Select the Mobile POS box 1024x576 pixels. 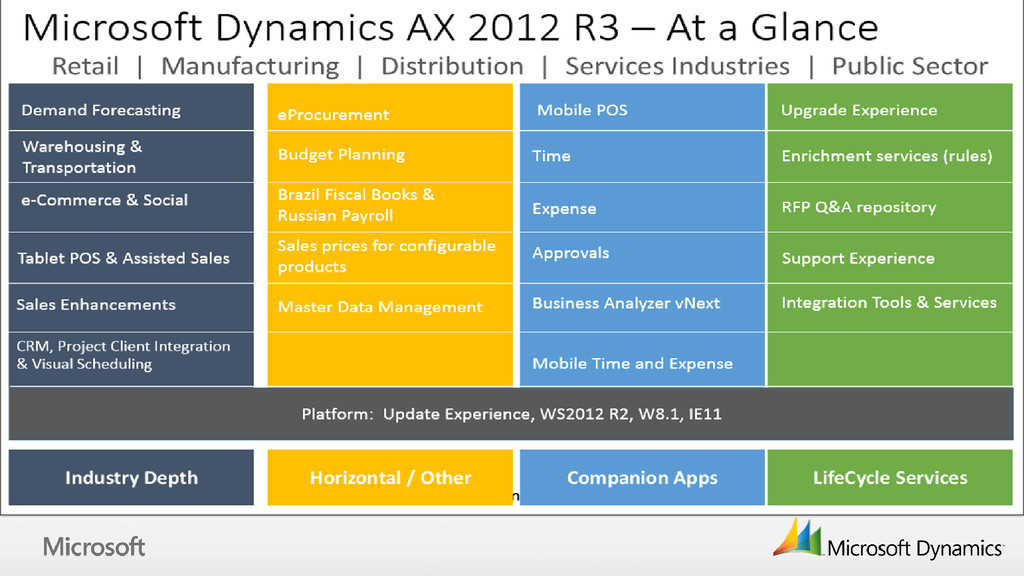[x=642, y=107]
